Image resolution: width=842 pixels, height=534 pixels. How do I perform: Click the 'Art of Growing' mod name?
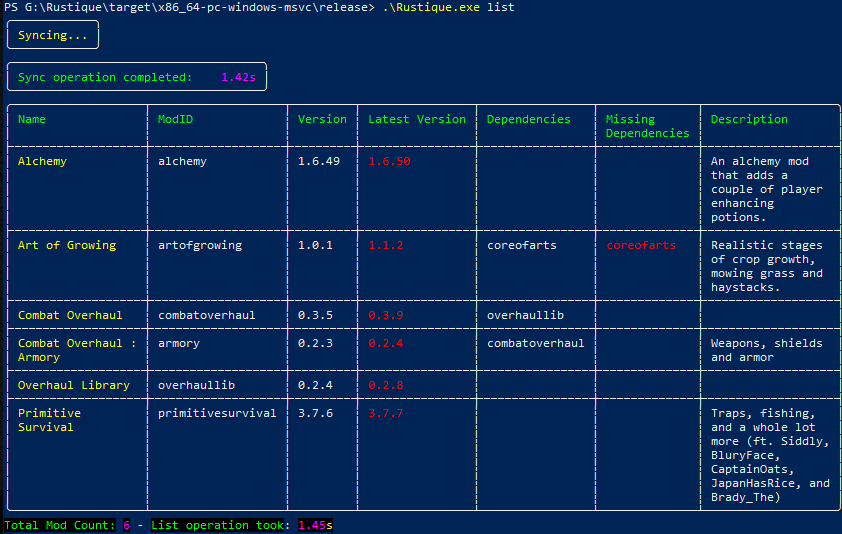click(x=67, y=245)
